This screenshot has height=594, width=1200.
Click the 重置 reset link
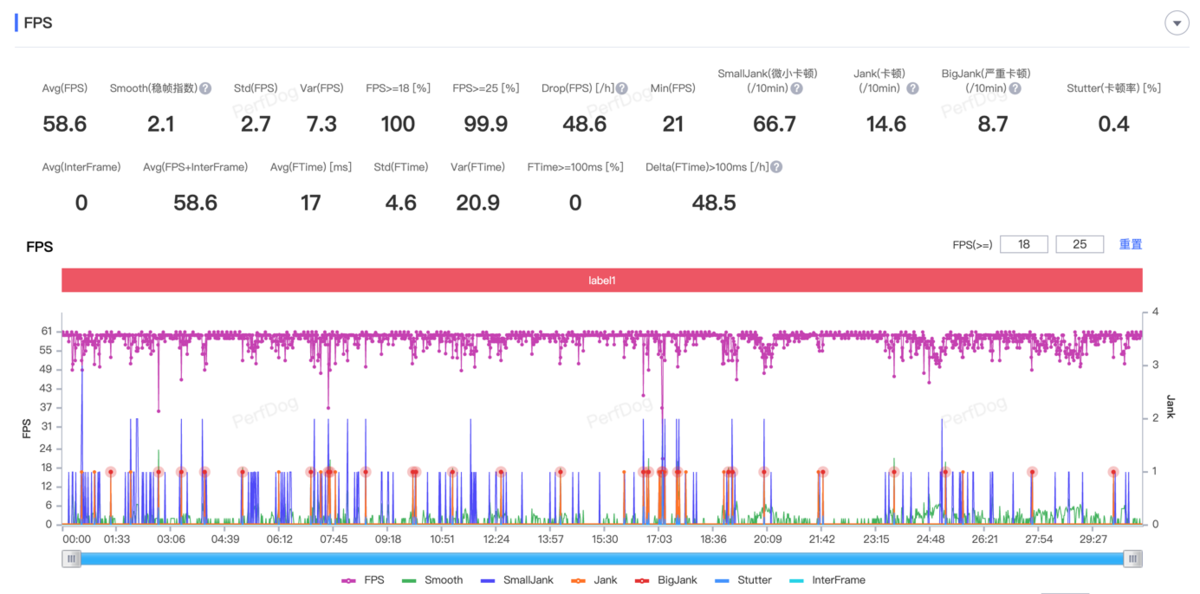1130,244
